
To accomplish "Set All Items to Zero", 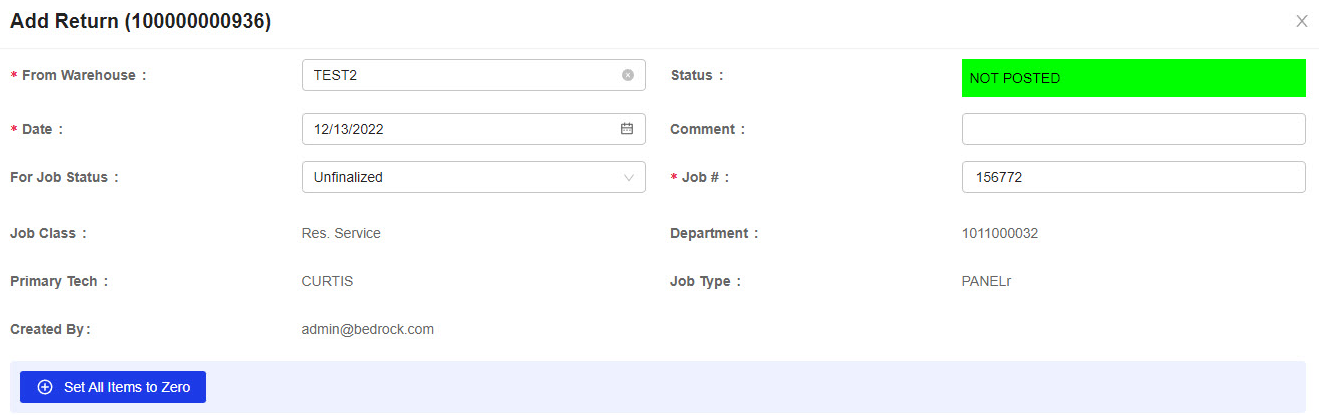I will (x=113, y=387).
